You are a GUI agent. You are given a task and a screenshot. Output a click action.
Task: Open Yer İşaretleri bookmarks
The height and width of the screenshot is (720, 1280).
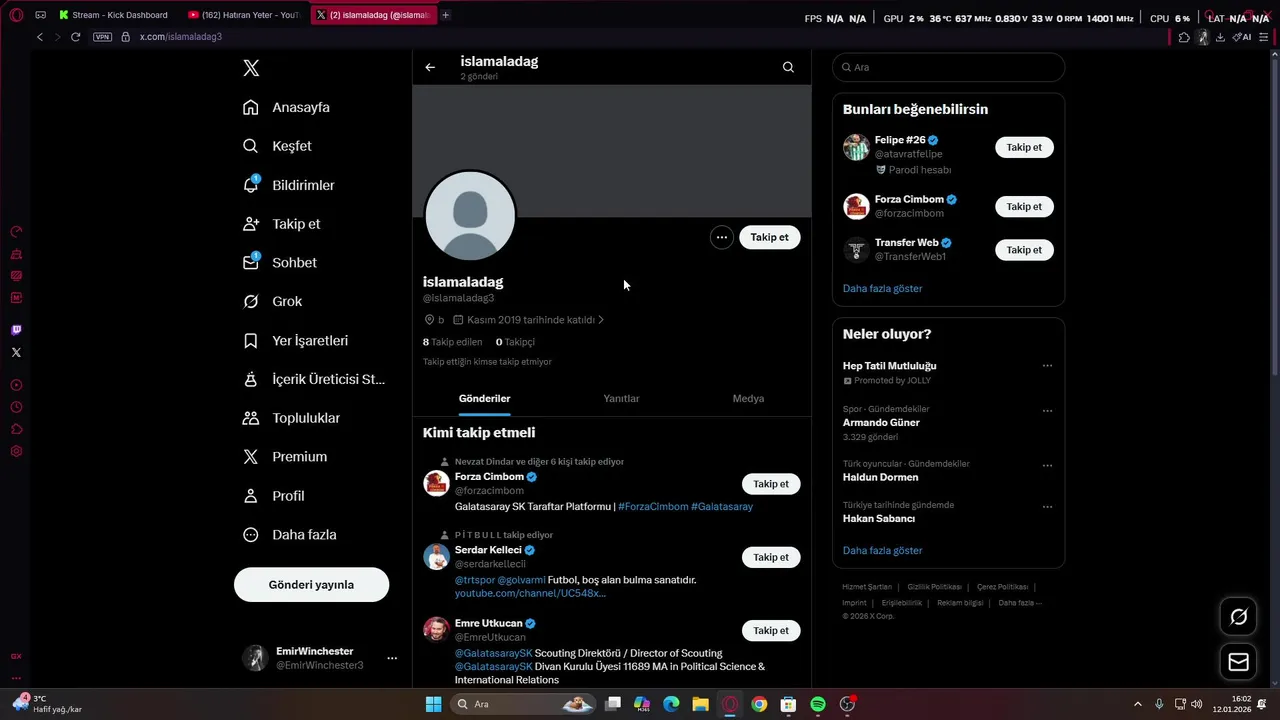(295, 340)
